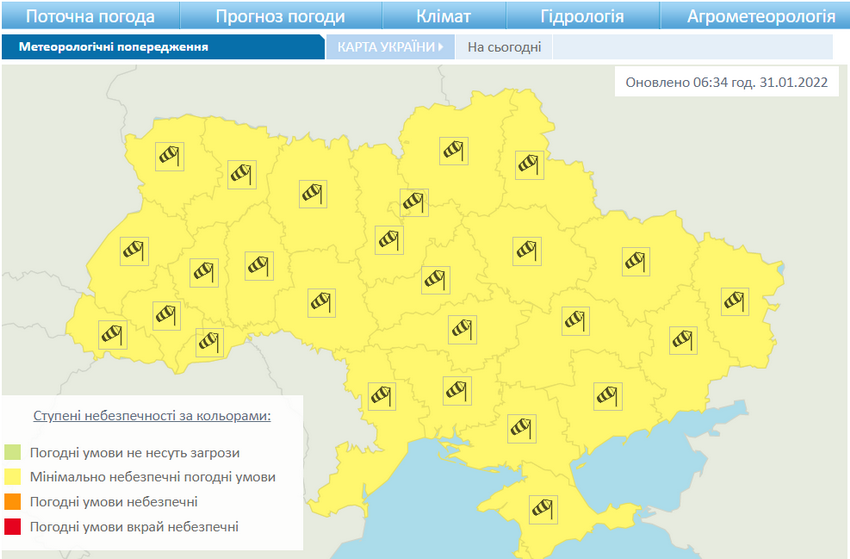Select the wind warning icon over Volyn region
The width and height of the screenshot is (850, 559).
169,155
